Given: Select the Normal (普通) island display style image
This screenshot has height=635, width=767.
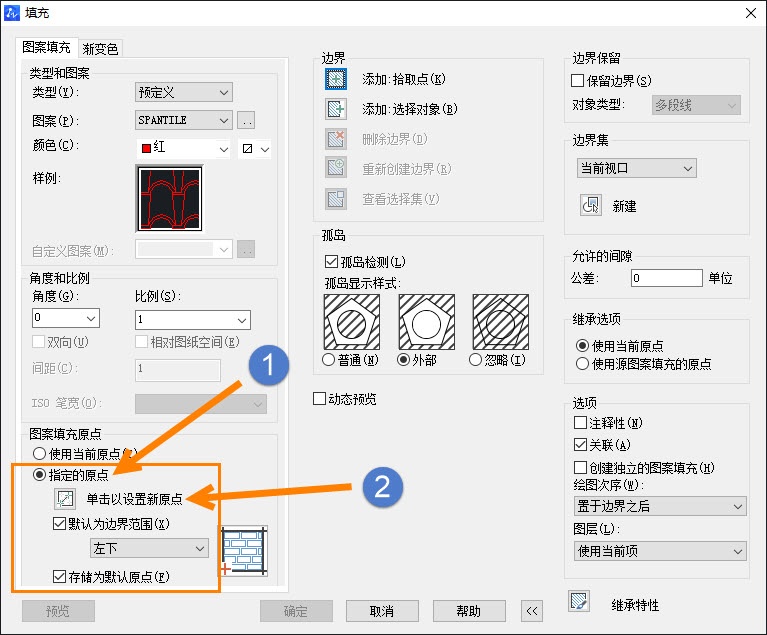Looking at the screenshot, I should click(352, 322).
